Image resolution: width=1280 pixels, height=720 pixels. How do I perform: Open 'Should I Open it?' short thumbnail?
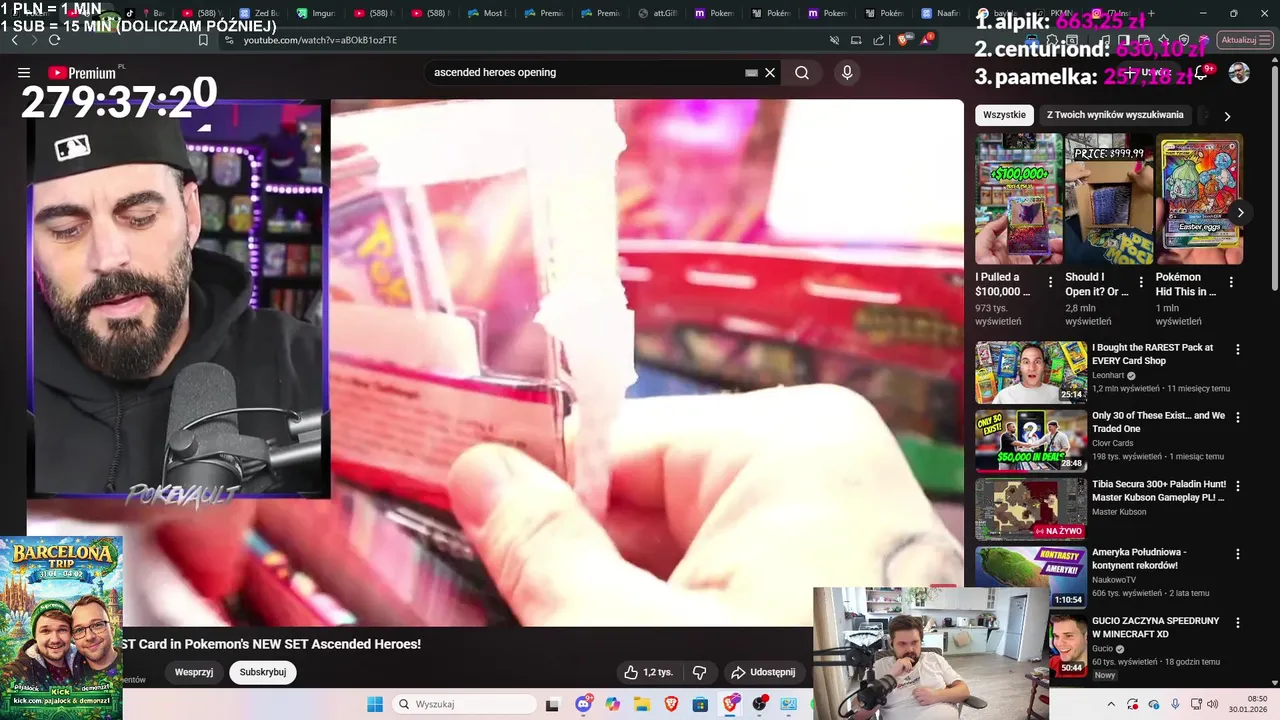pyautogui.click(x=1109, y=200)
